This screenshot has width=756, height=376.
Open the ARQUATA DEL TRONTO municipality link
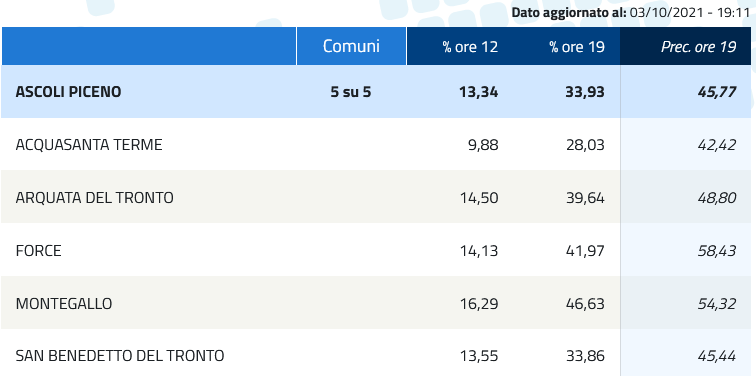(94, 198)
